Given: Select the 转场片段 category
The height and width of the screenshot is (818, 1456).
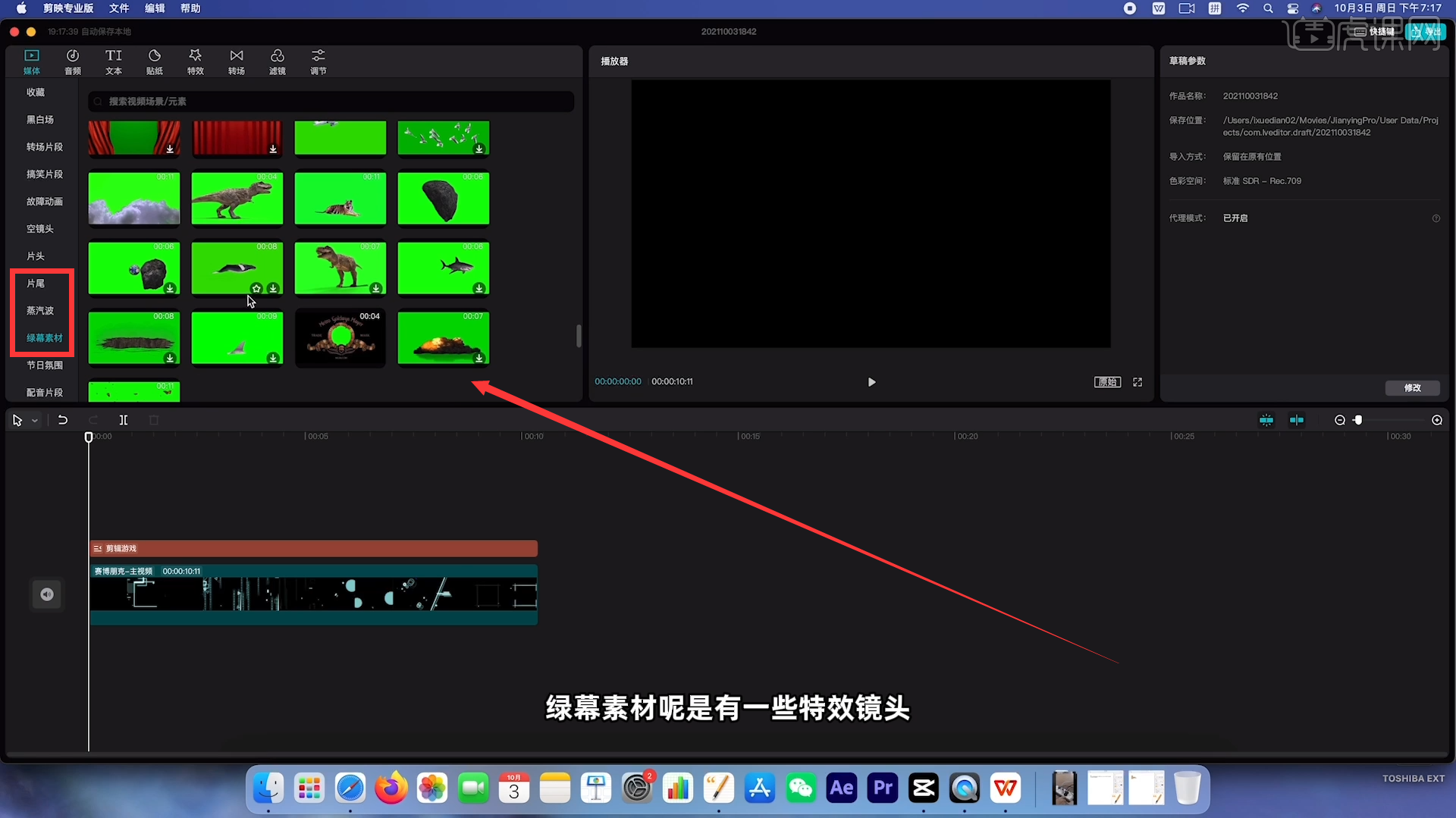Looking at the screenshot, I should point(45,147).
